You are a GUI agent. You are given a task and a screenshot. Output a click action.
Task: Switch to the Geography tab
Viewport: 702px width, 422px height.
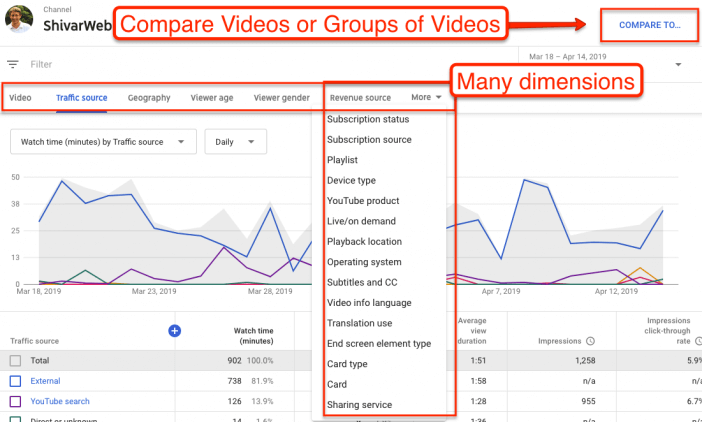click(149, 98)
